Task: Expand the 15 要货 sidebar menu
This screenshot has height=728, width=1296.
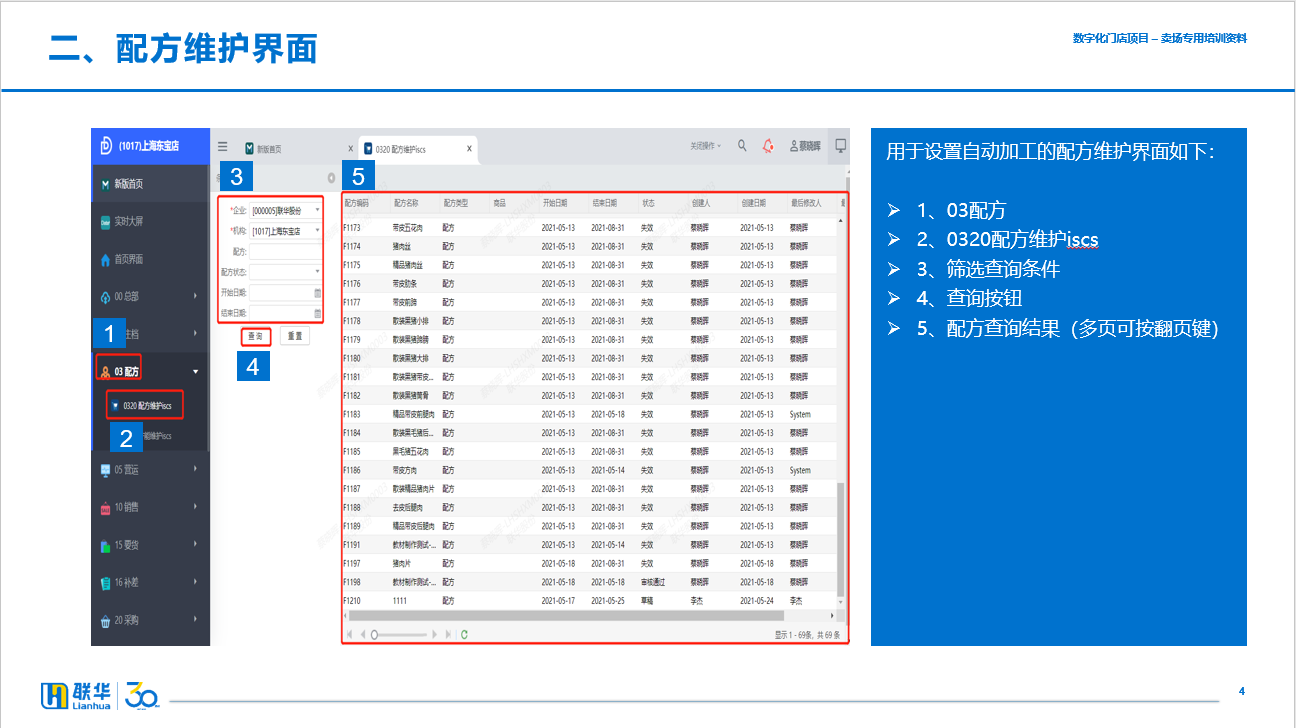Action: 150,545
